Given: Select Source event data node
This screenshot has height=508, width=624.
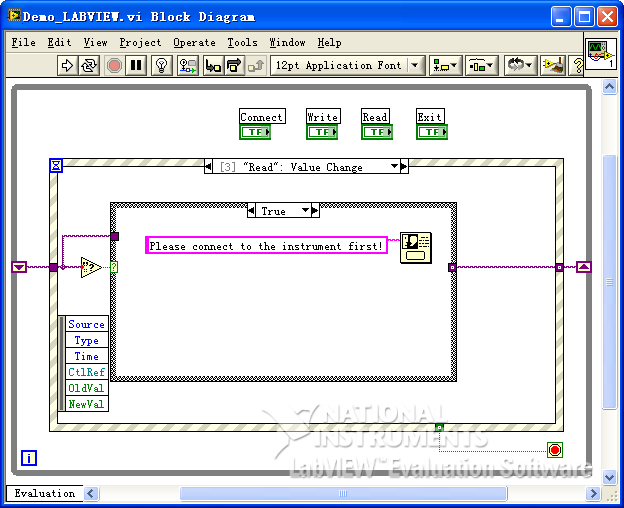Looking at the screenshot, I should pos(86,324).
